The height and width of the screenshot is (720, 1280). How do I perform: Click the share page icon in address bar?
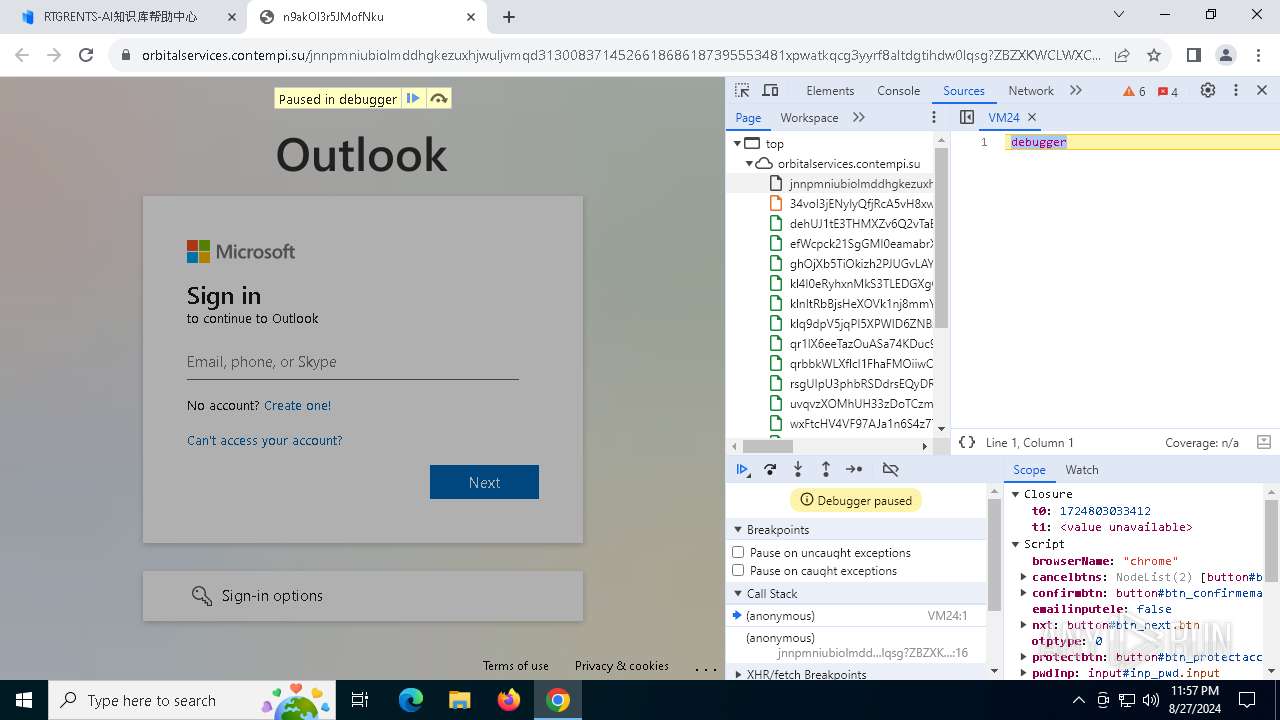(x=1122, y=55)
